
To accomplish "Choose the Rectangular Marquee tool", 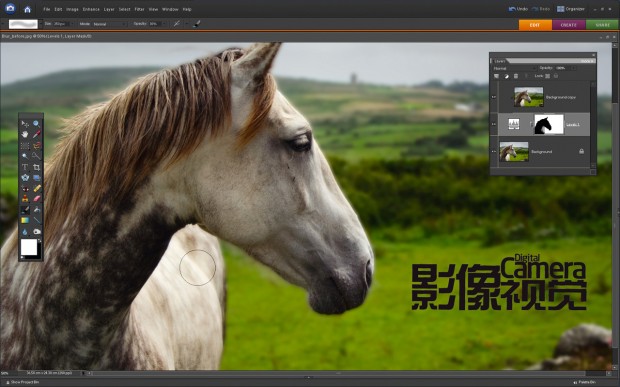I will (25, 145).
